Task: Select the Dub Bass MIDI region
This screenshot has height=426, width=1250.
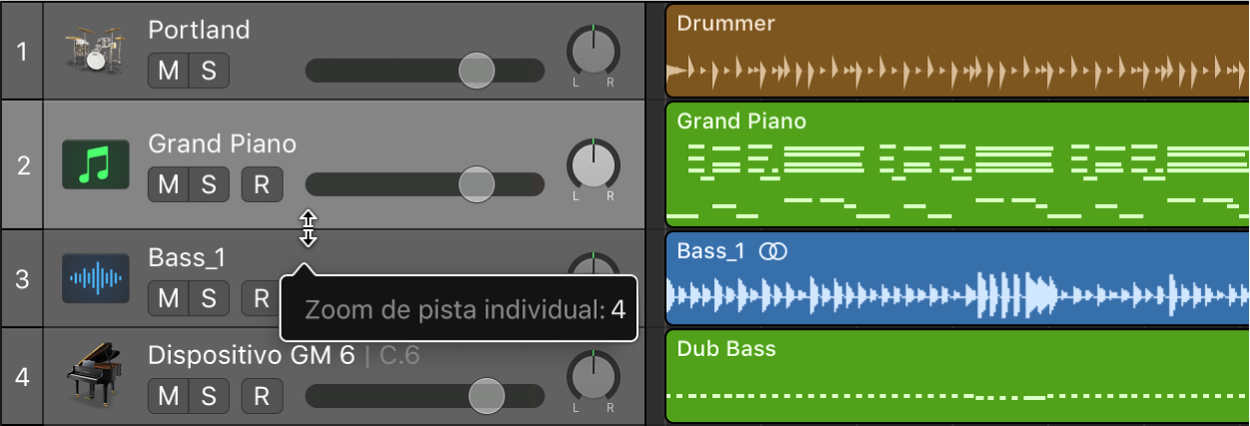Action: 957,380
